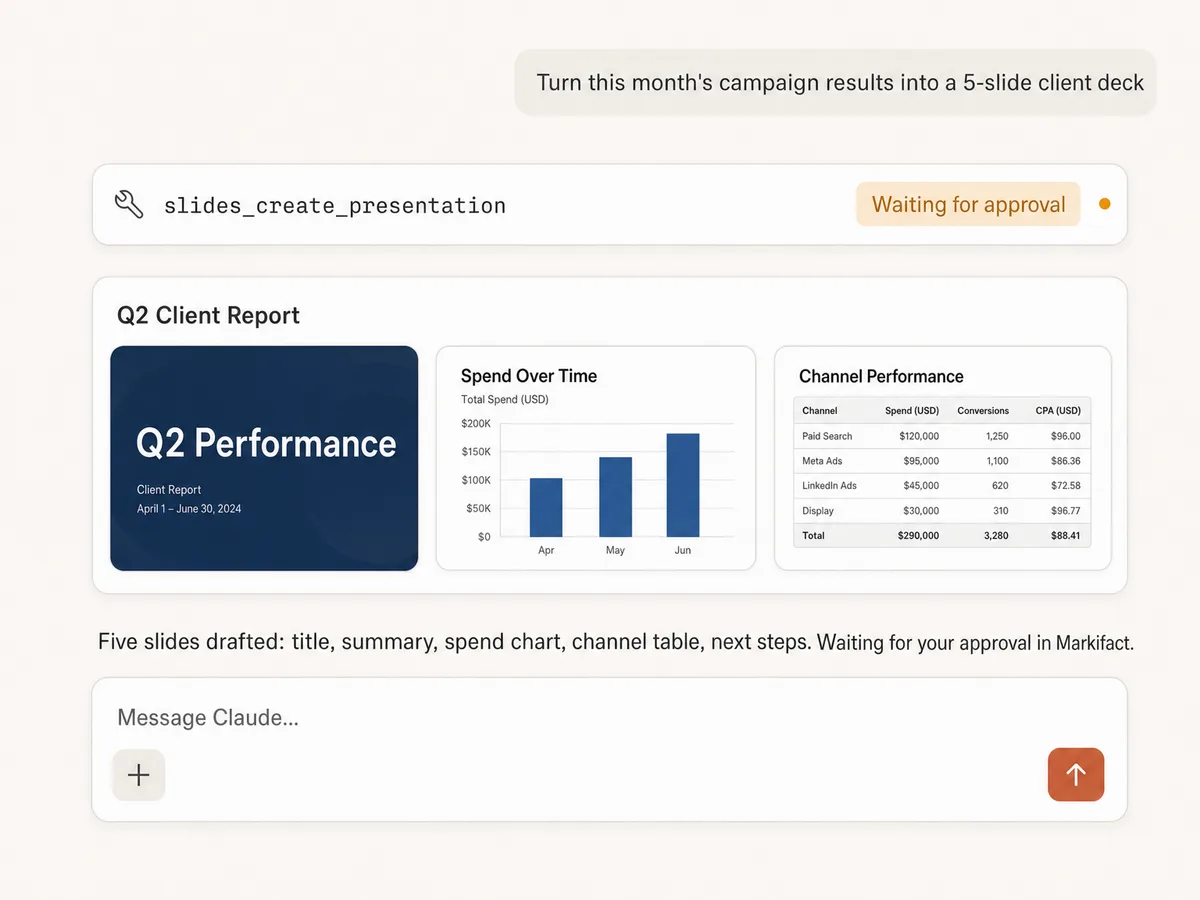
Task: Click the Channel column header
Action: coord(820,410)
